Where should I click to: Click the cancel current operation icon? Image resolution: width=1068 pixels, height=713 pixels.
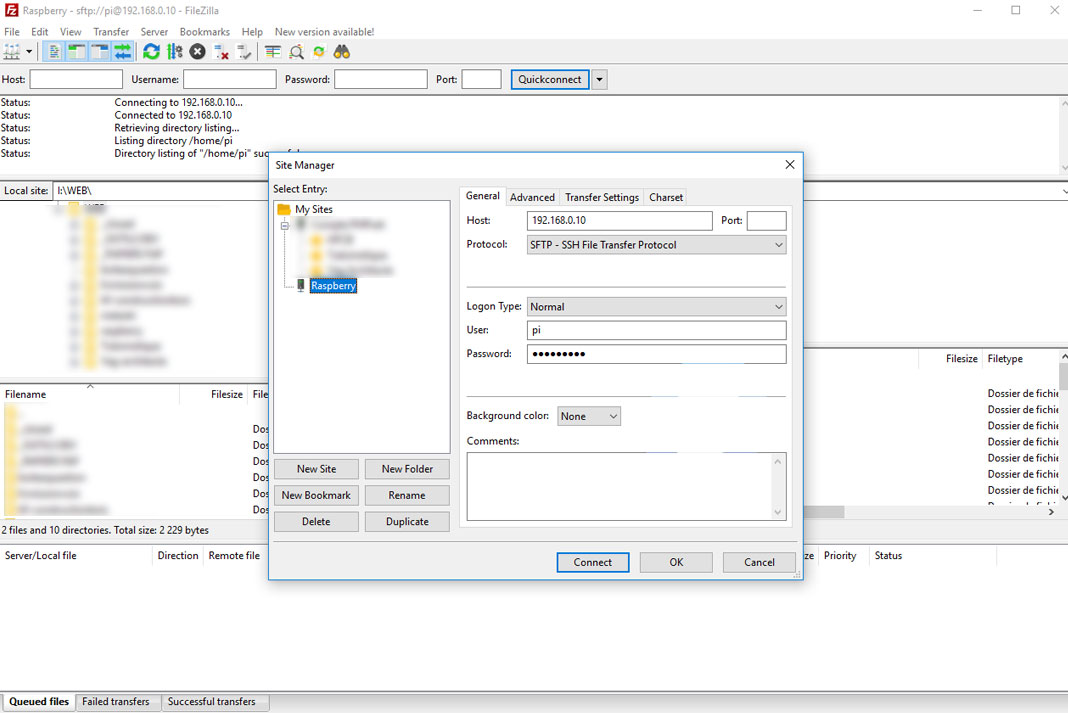click(x=198, y=52)
